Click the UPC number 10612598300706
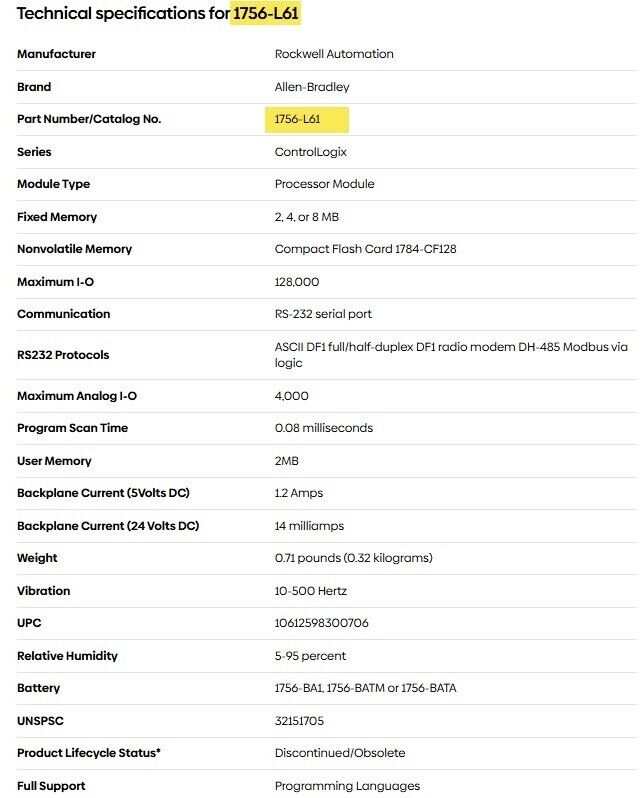Image resolution: width=644 pixels, height=798 pixels. tap(321, 623)
